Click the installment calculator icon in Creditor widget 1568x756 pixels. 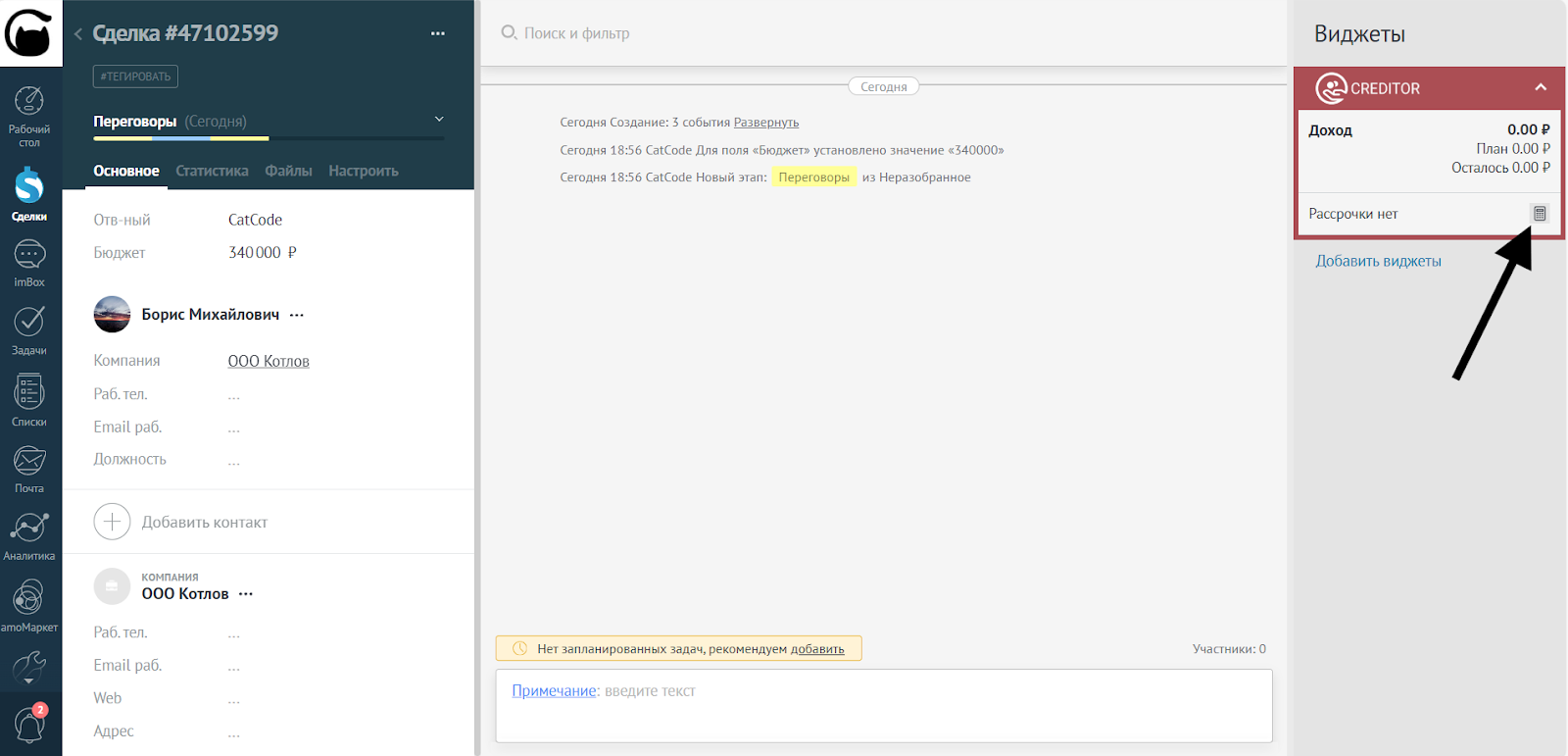[1539, 214]
